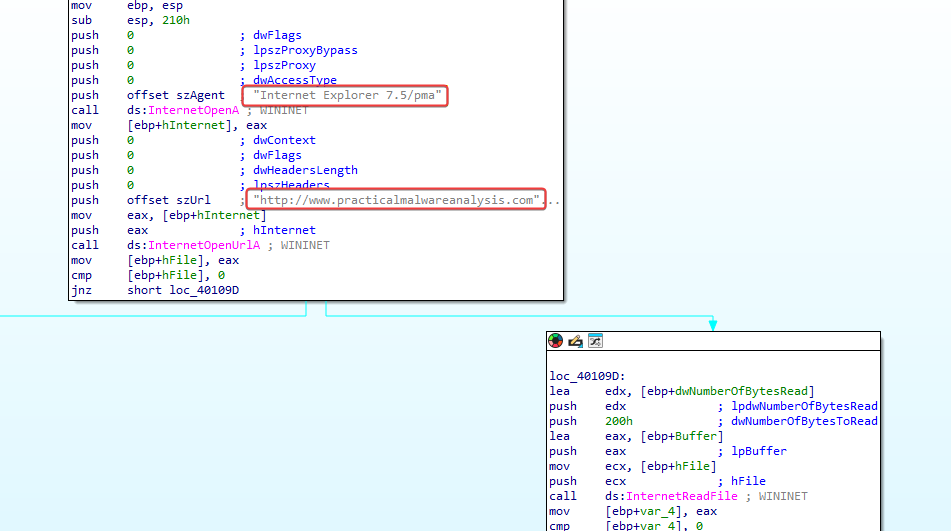The height and width of the screenshot is (531, 951).
Task: Click the 'lpdwNumberOfBytesRead' comment
Action: click(x=804, y=406)
